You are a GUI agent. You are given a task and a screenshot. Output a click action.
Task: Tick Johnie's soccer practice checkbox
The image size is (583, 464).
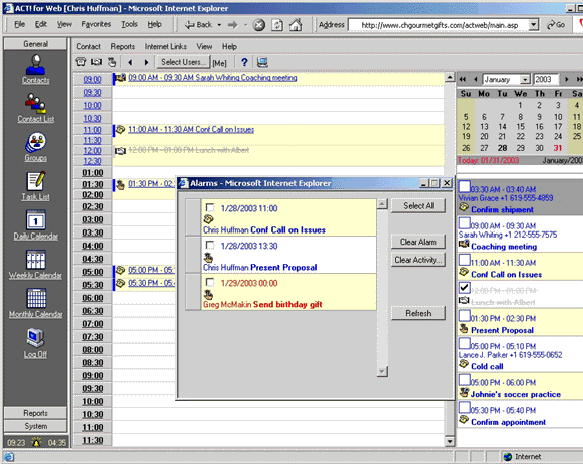tap(464, 380)
